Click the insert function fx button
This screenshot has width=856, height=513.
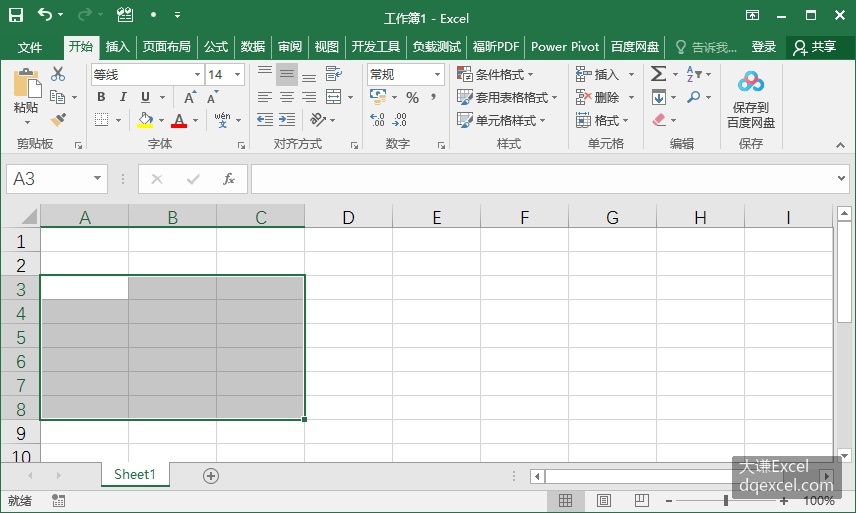(x=229, y=179)
